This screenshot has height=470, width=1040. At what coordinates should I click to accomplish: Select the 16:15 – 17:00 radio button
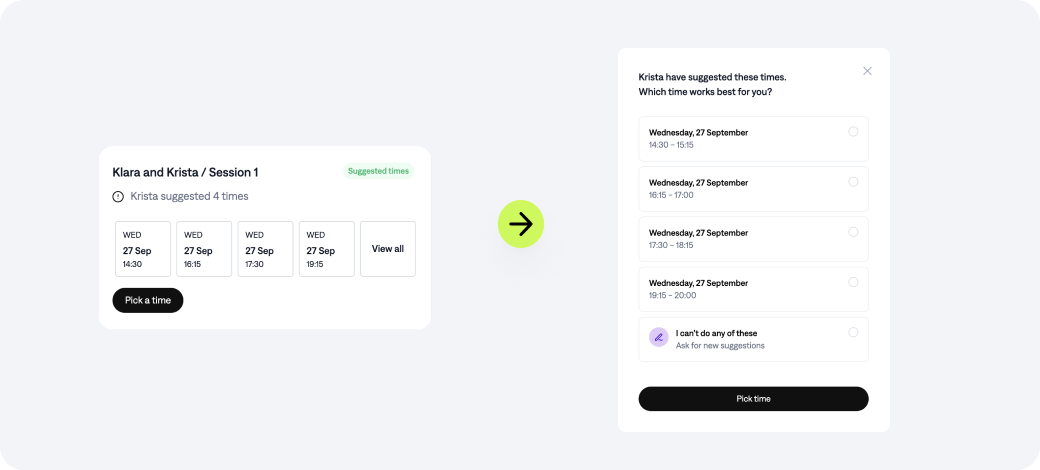coord(853,182)
